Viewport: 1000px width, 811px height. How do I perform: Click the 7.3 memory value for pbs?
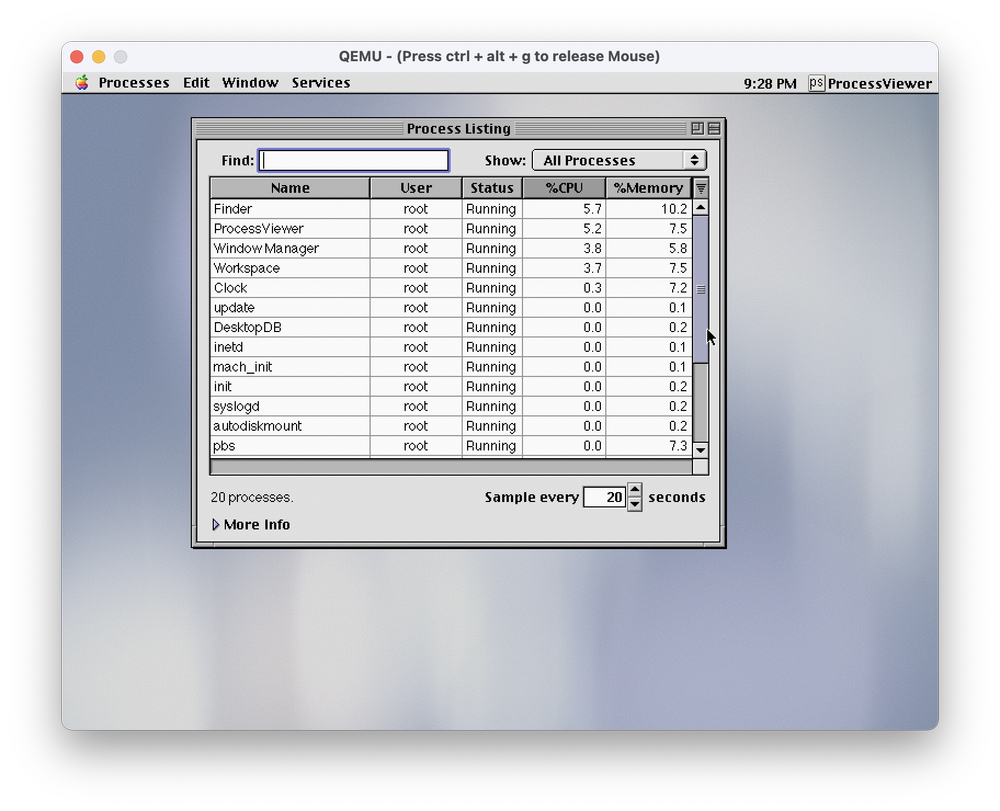point(679,446)
